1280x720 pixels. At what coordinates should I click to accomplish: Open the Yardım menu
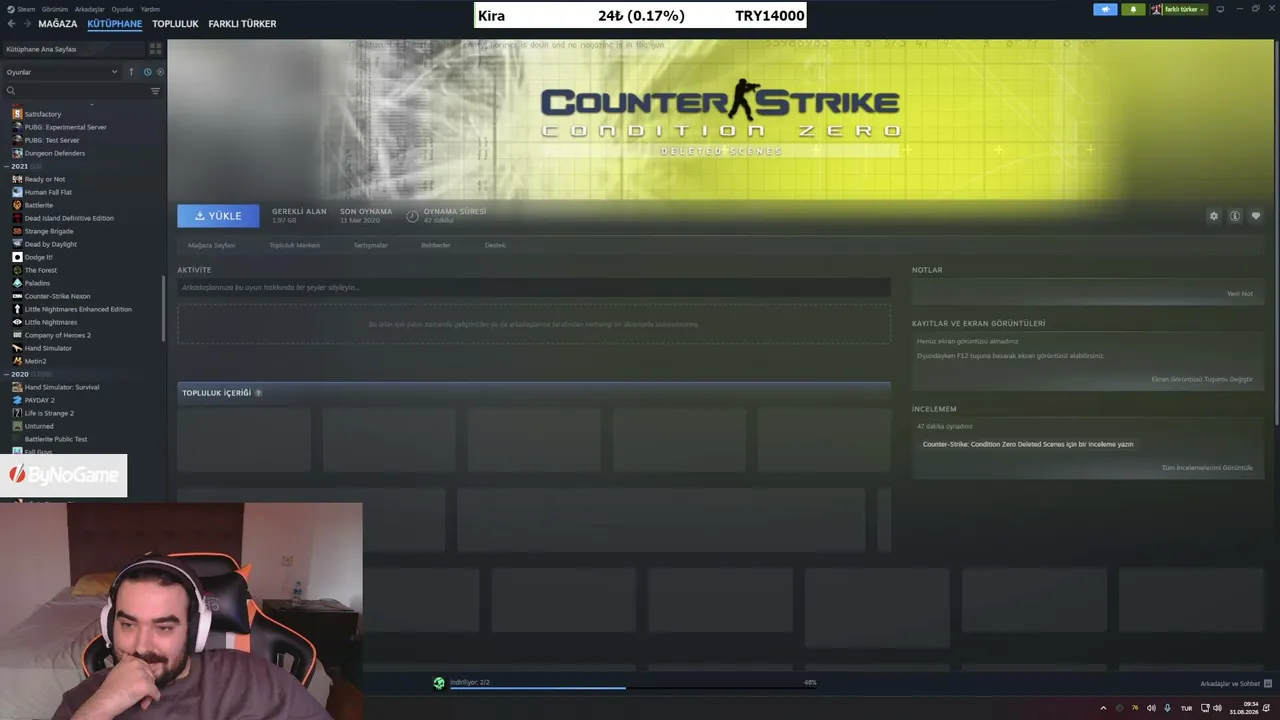(150, 9)
